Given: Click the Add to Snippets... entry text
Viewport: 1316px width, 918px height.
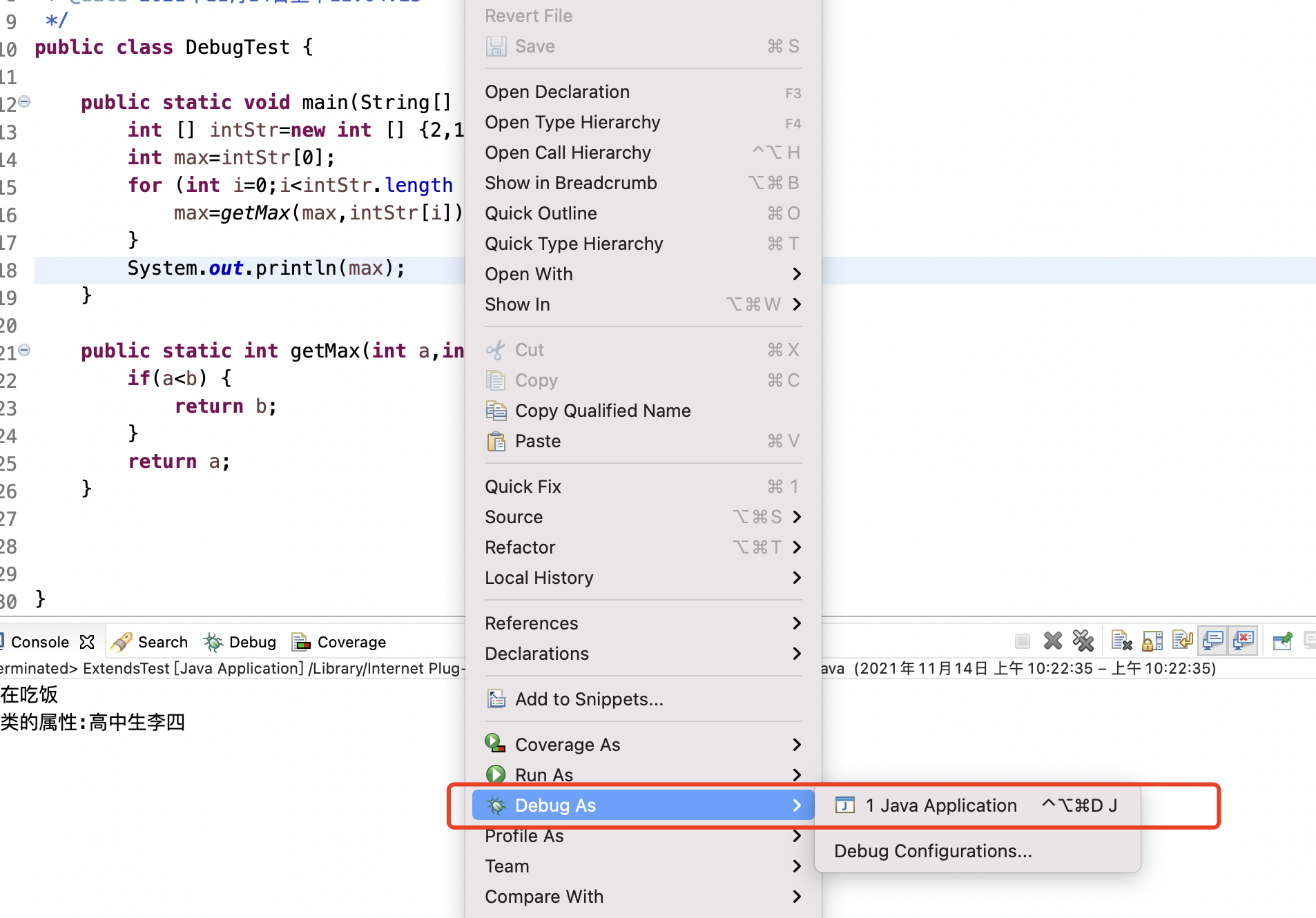Looking at the screenshot, I should coord(589,699).
